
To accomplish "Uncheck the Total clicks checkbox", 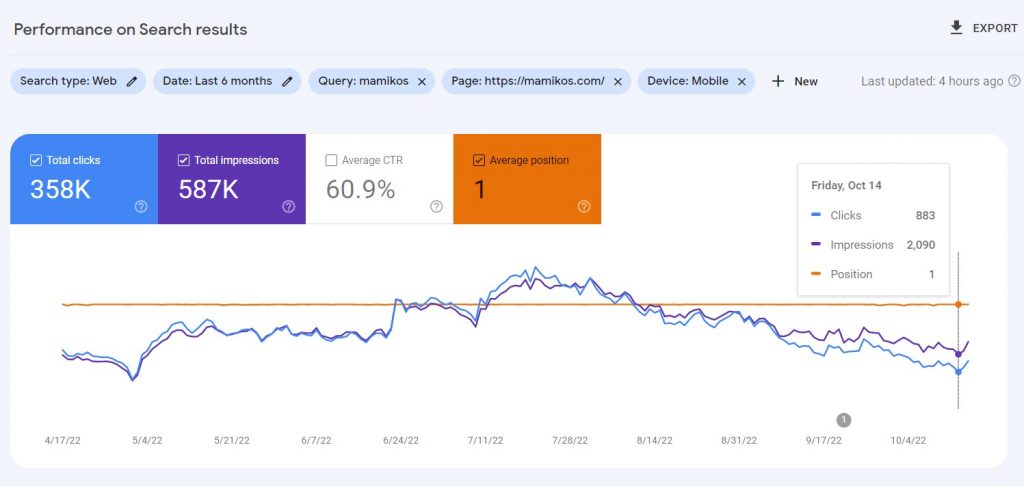I will (x=36, y=160).
